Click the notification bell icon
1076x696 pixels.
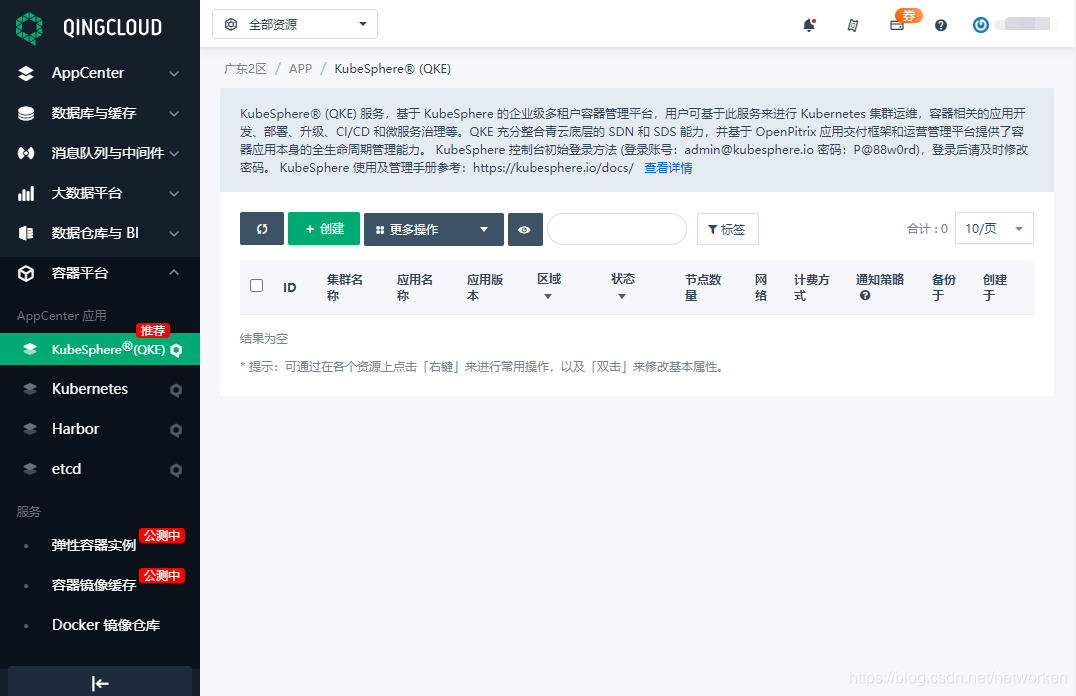(x=810, y=24)
